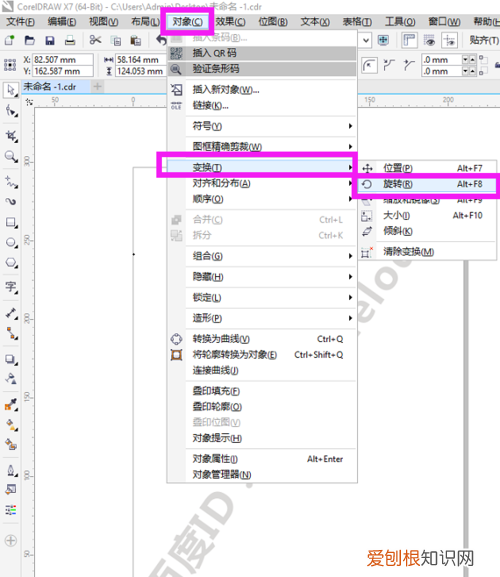This screenshot has height=577, width=500.
Task: Click 对象管理器(N) menu item
Action: (x=262, y=475)
